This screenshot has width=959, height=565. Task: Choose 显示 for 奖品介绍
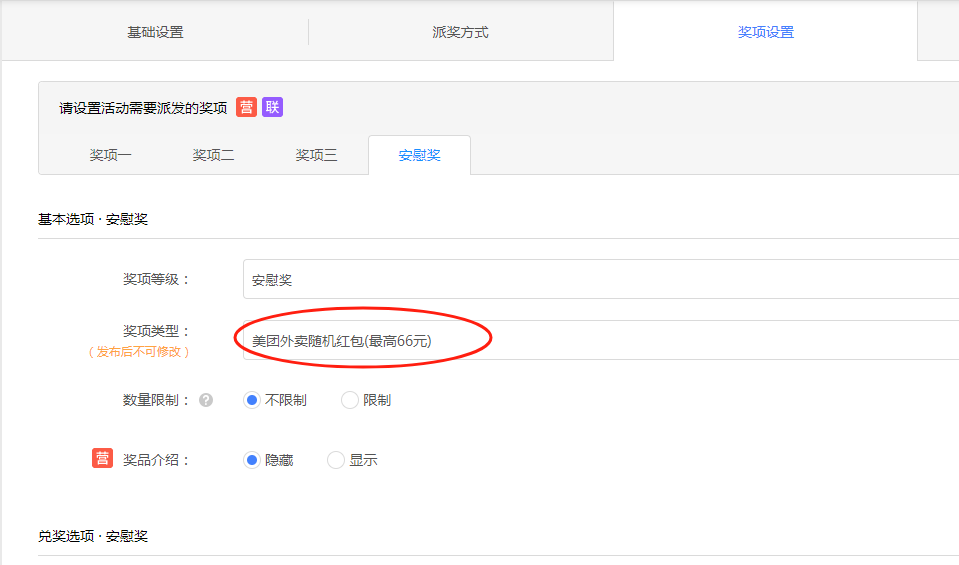pyautogui.click(x=335, y=460)
